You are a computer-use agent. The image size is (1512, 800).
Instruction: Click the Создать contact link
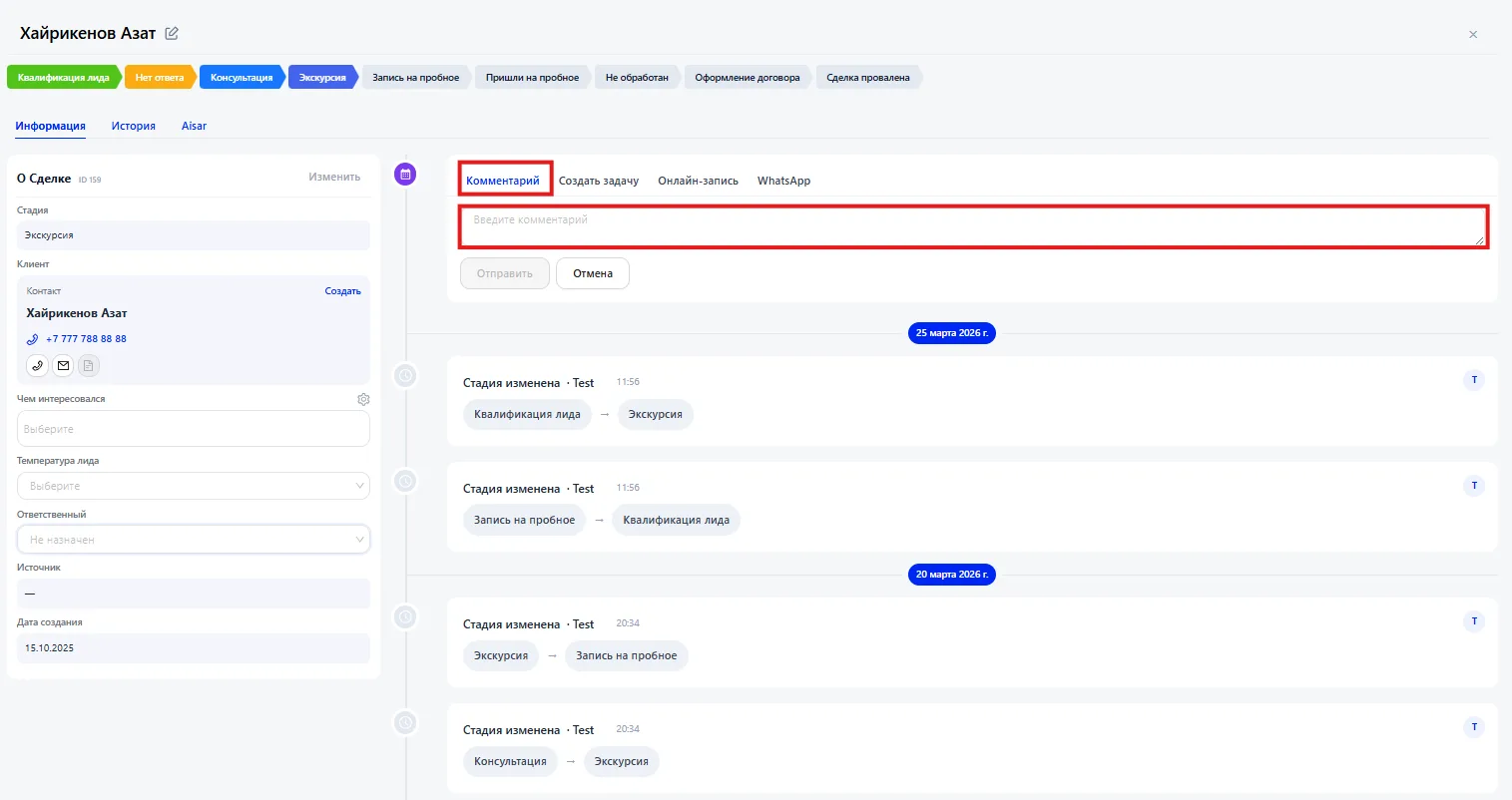coord(343,291)
